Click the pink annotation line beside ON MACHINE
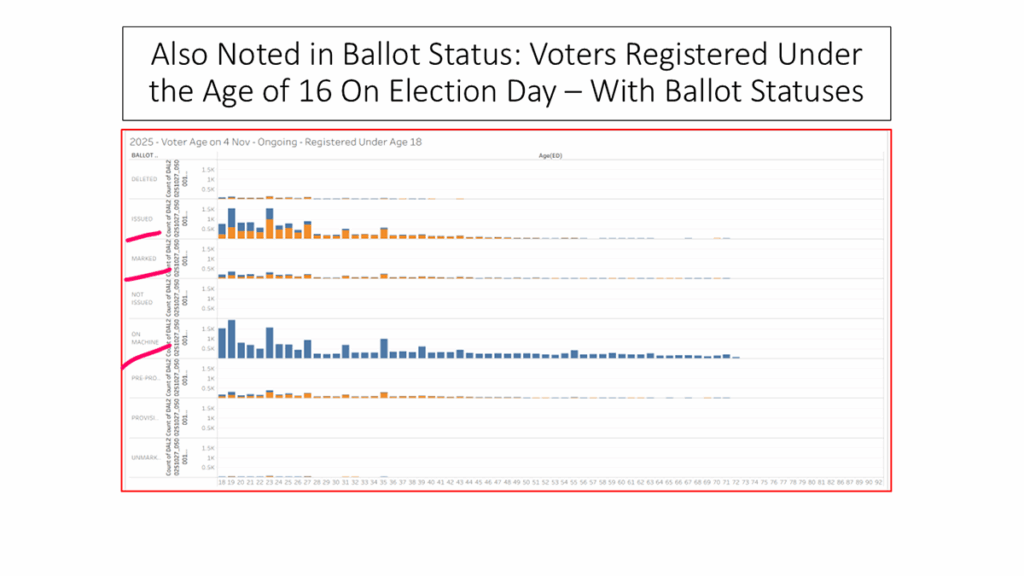 click(x=140, y=357)
